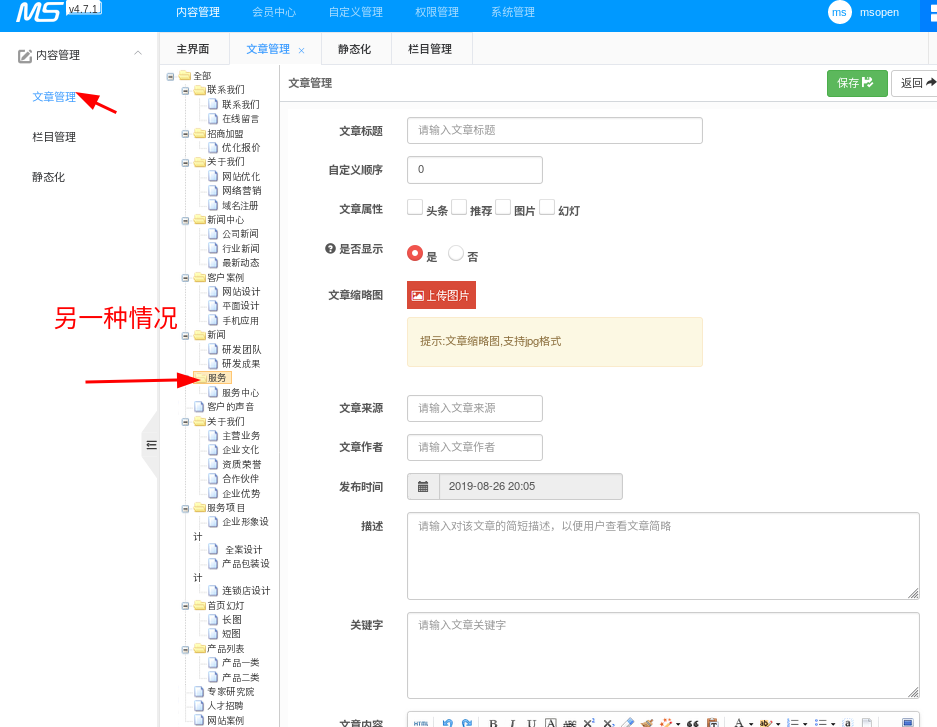Click the green 保存 button
Viewport: 937px width, 727px height.
pyautogui.click(x=857, y=83)
